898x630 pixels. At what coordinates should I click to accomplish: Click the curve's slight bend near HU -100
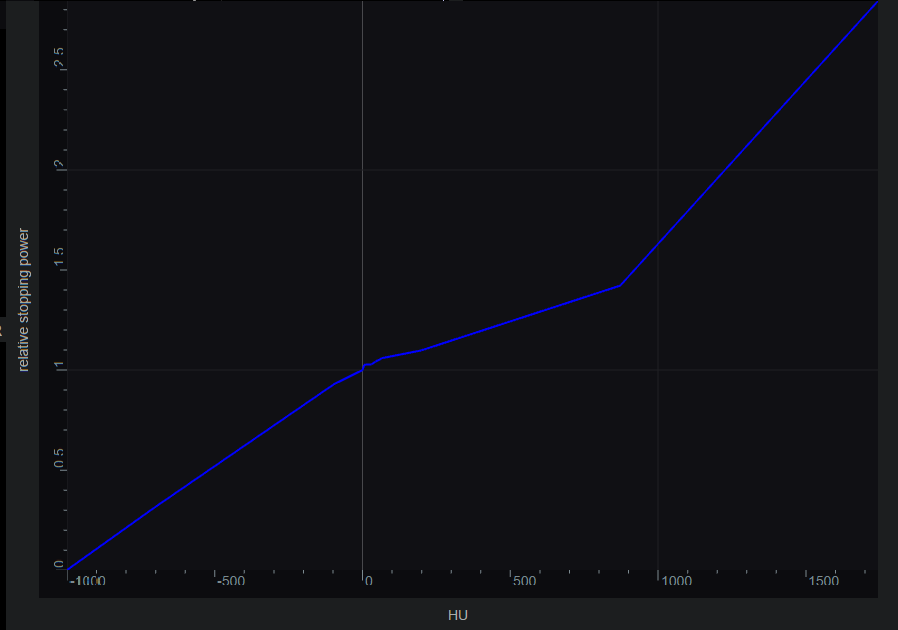point(334,383)
